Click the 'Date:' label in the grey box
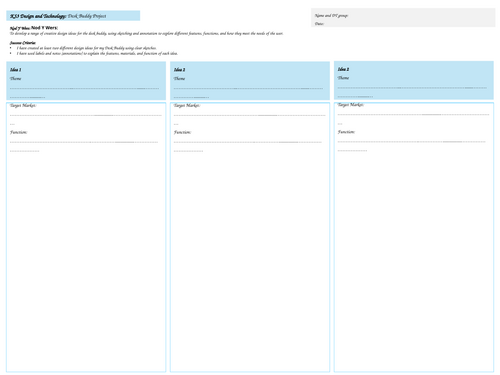500x375 pixels. pyautogui.click(x=319, y=24)
